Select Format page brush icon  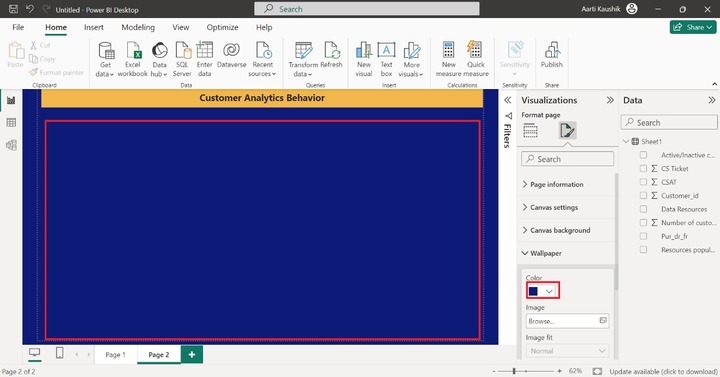(x=567, y=131)
